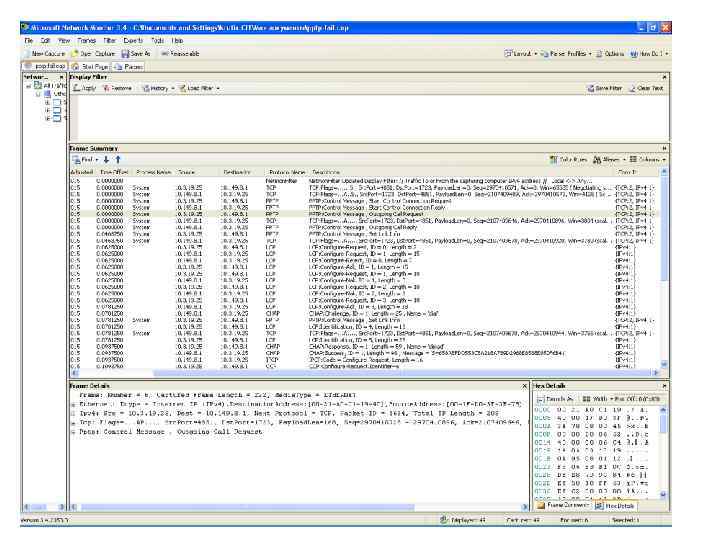Click the Find button in Frame Summary

coord(82,159)
